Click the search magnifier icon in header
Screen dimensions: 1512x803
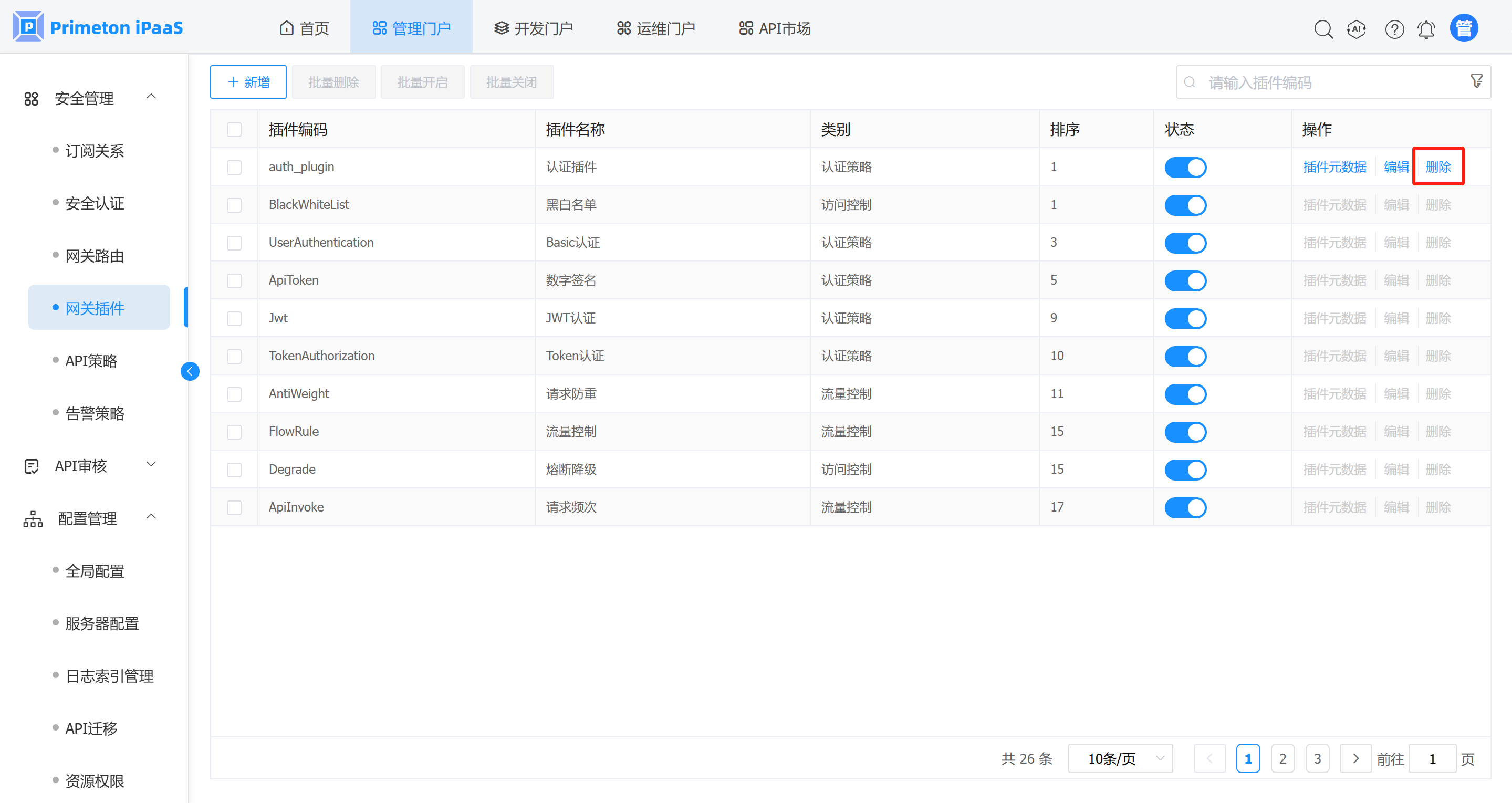[x=1323, y=29]
